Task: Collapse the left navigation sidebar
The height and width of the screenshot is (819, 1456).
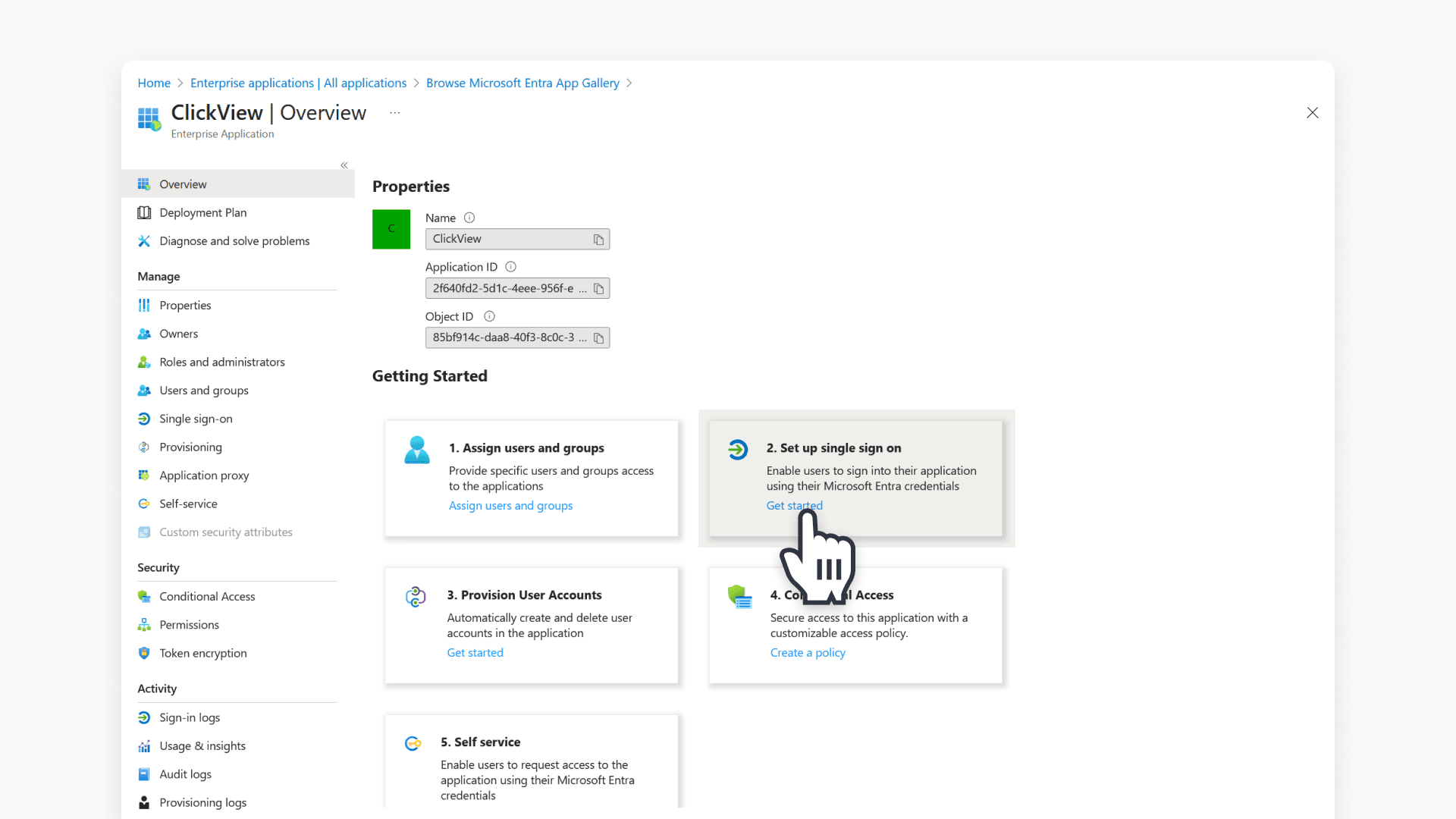Action: (x=344, y=165)
